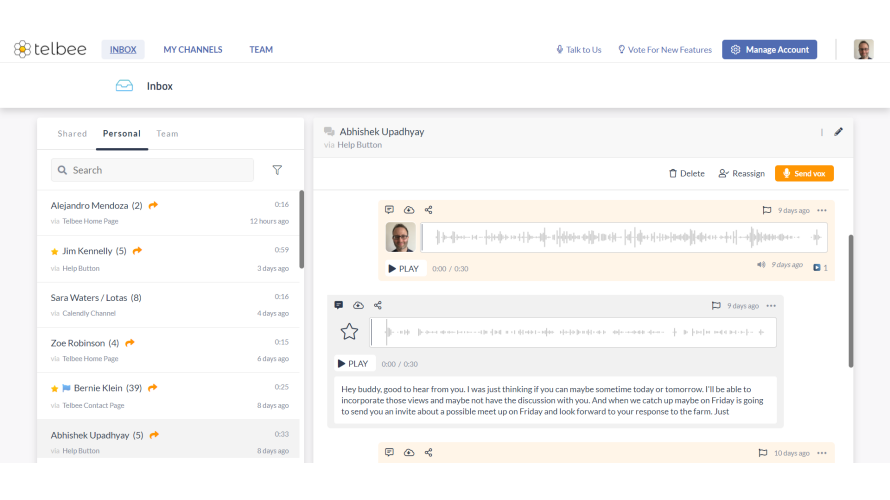Flag the first voice message
Image resolution: width=890 pixels, height=500 pixels.
tap(766, 210)
